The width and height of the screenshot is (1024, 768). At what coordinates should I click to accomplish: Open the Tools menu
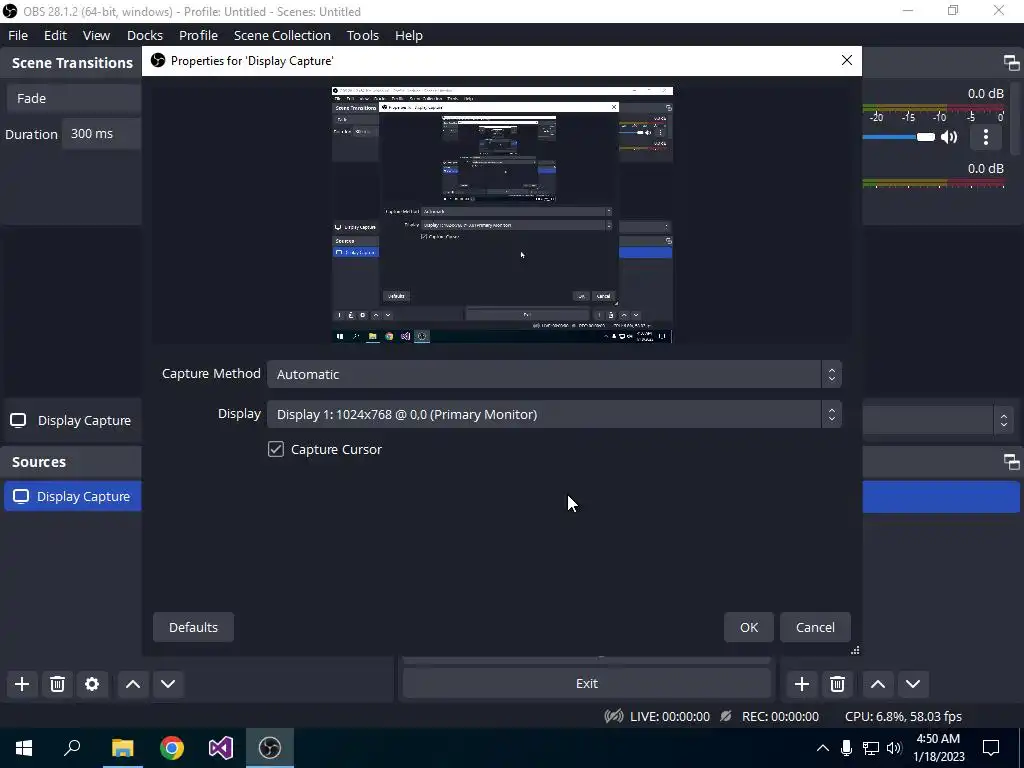coord(362,35)
